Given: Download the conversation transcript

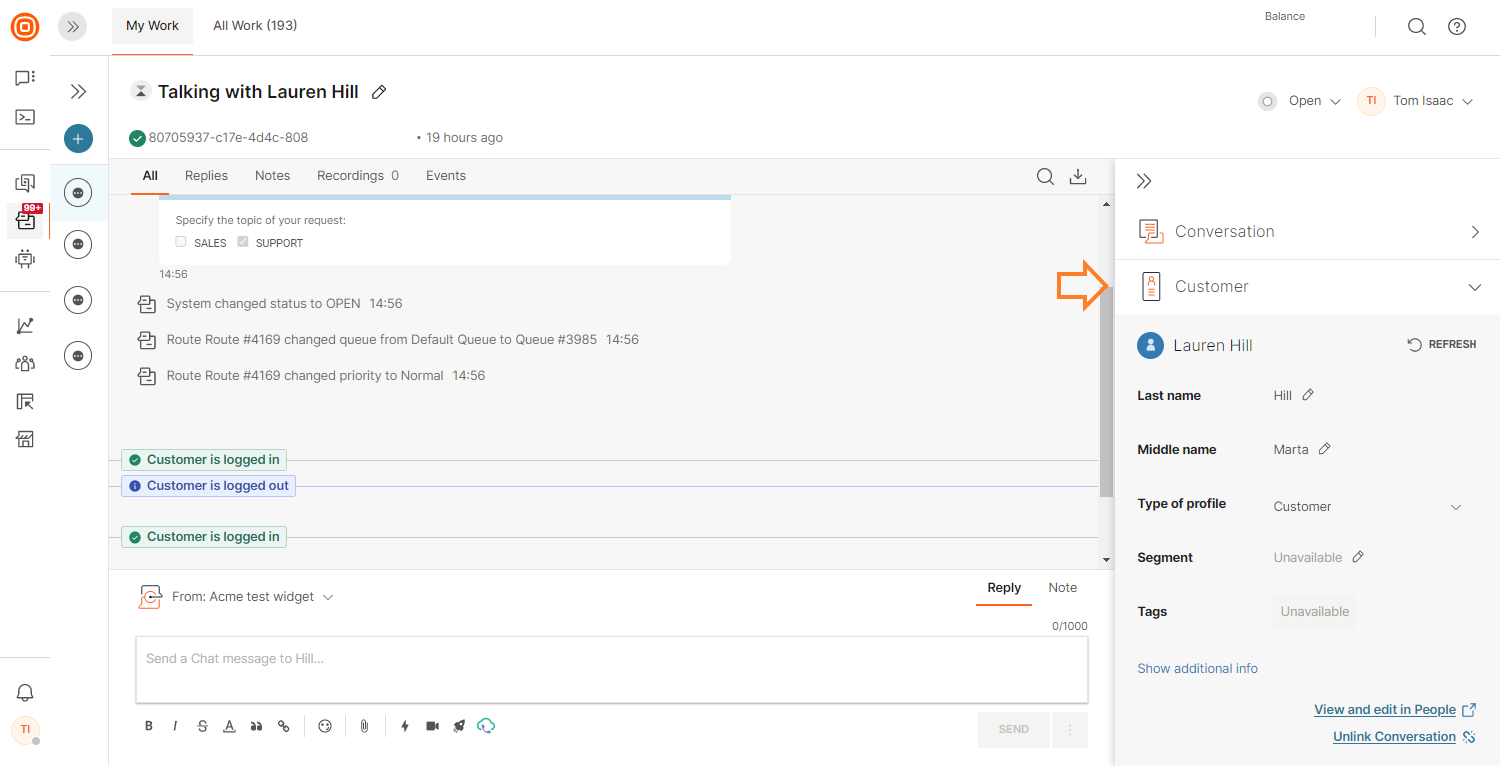Looking at the screenshot, I should pyautogui.click(x=1078, y=177).
